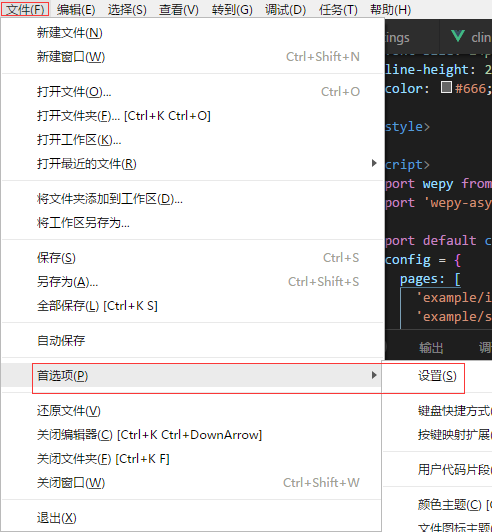Screen dimensions: 492x532
Task: Open the 文件(F) menu
Action: (x=25, y=10)
